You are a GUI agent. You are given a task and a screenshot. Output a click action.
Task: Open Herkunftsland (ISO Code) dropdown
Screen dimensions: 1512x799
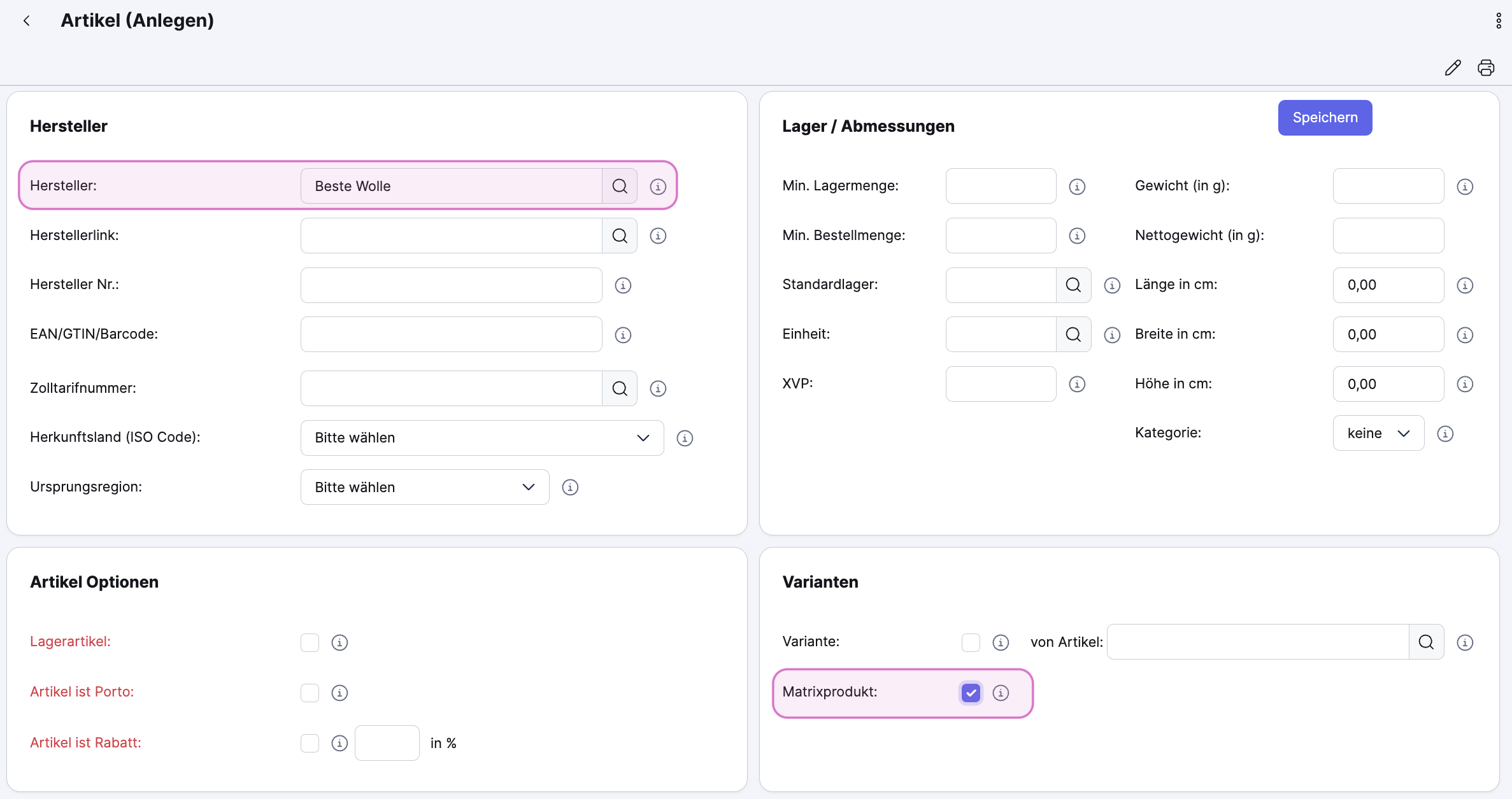point(481,438)
